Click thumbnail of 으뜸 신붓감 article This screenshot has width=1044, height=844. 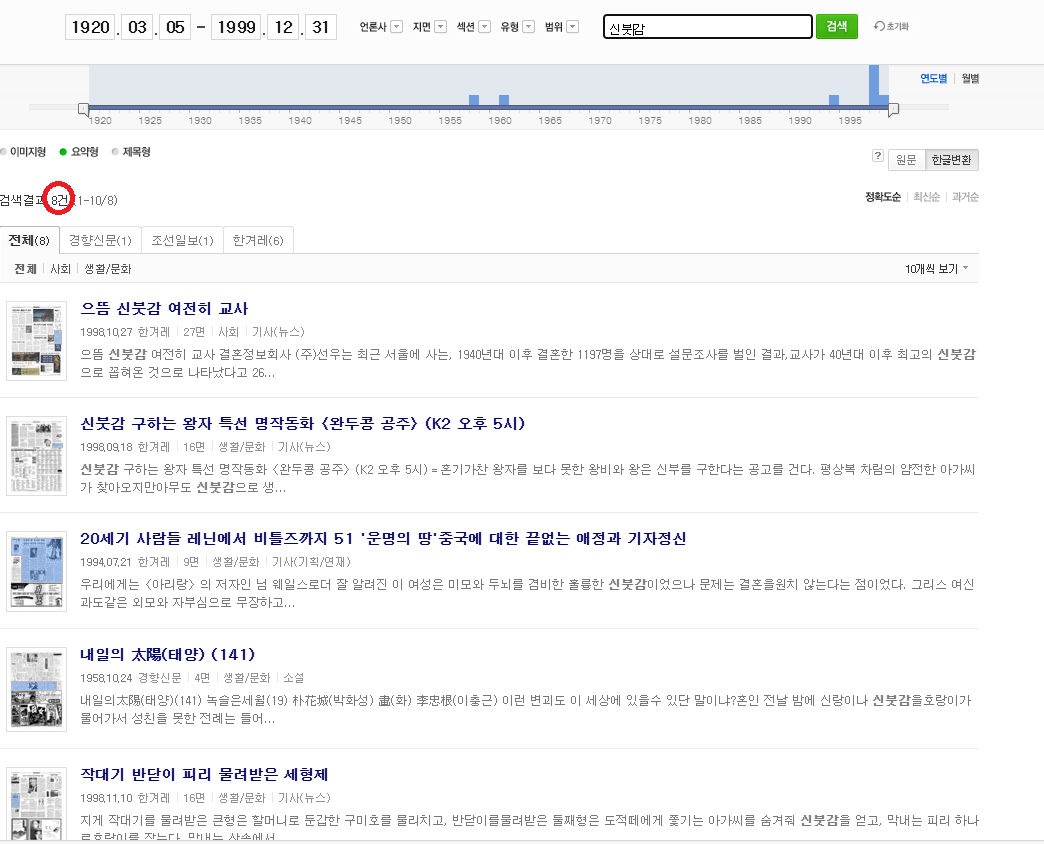click(37, 341)
